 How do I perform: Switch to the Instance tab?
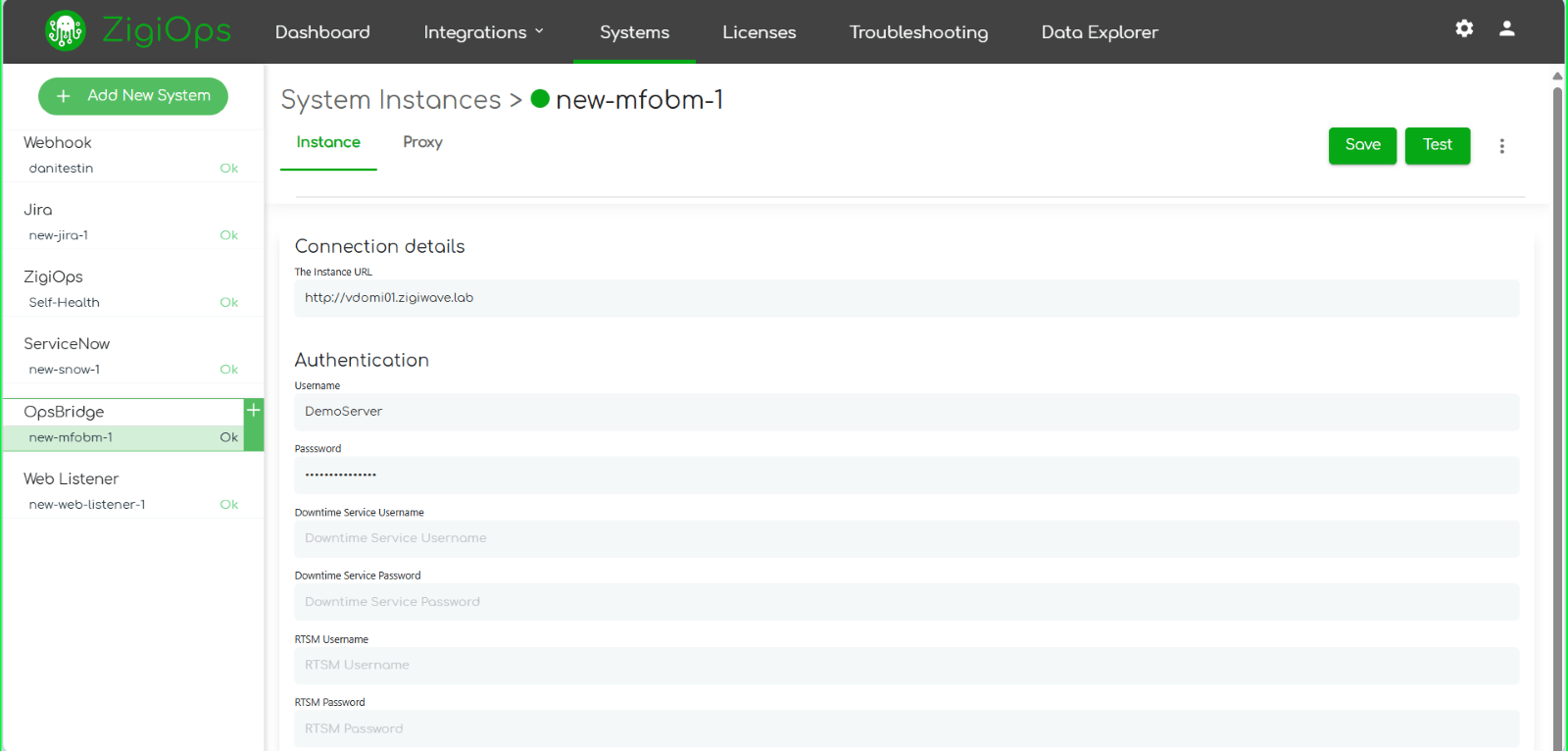tap(328, 142)
